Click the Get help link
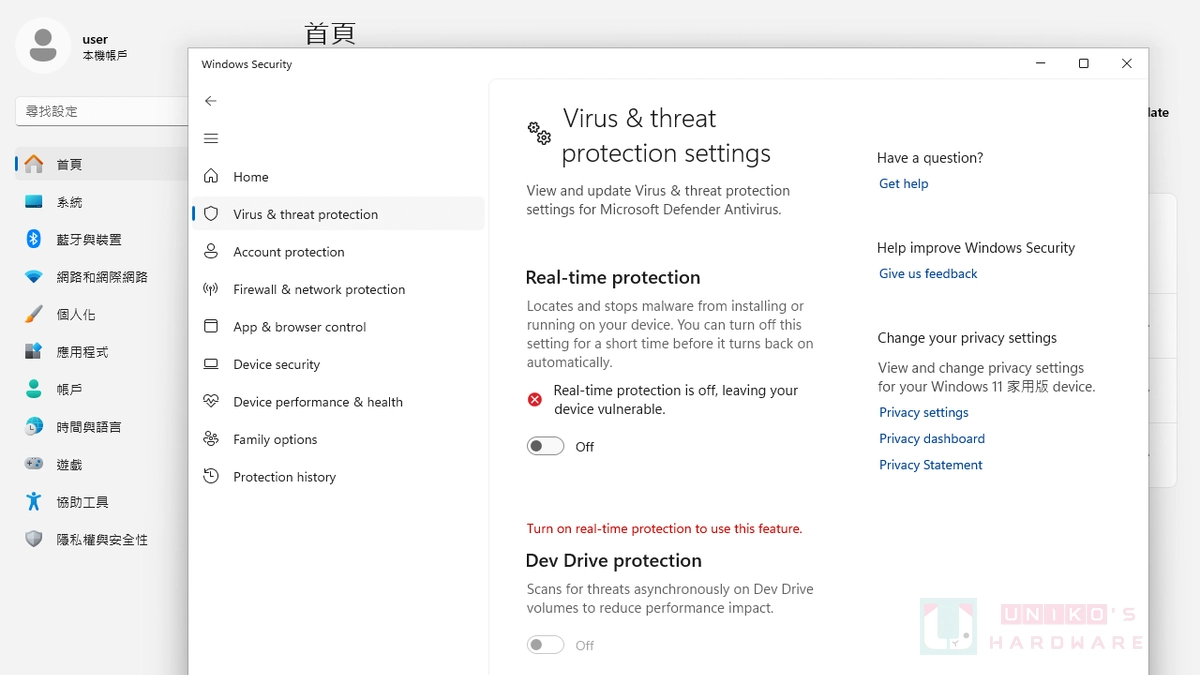 (904, 184)
